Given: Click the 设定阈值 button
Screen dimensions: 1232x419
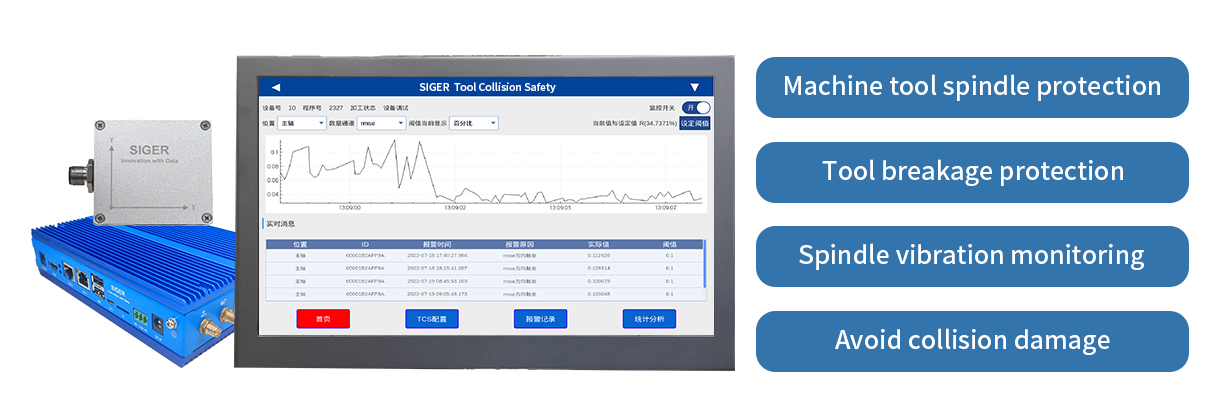Looking at the screenshot, I should click(x=695, y=123).
